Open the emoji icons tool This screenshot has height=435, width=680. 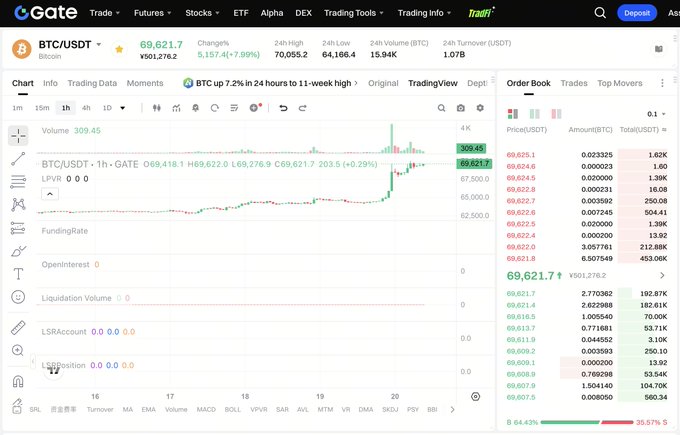pos(18,297)
